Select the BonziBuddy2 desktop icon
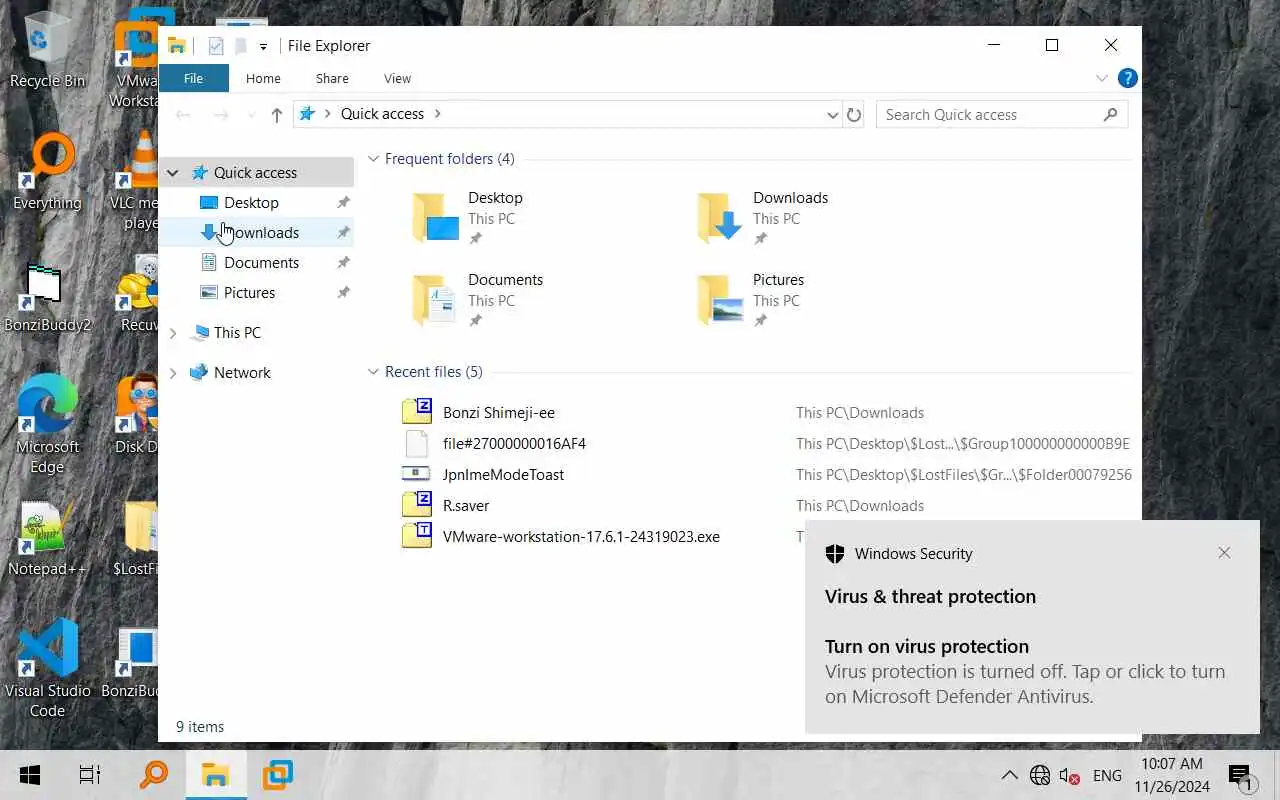The height and width of the screenshot is (800, 1280). (47, 298)
